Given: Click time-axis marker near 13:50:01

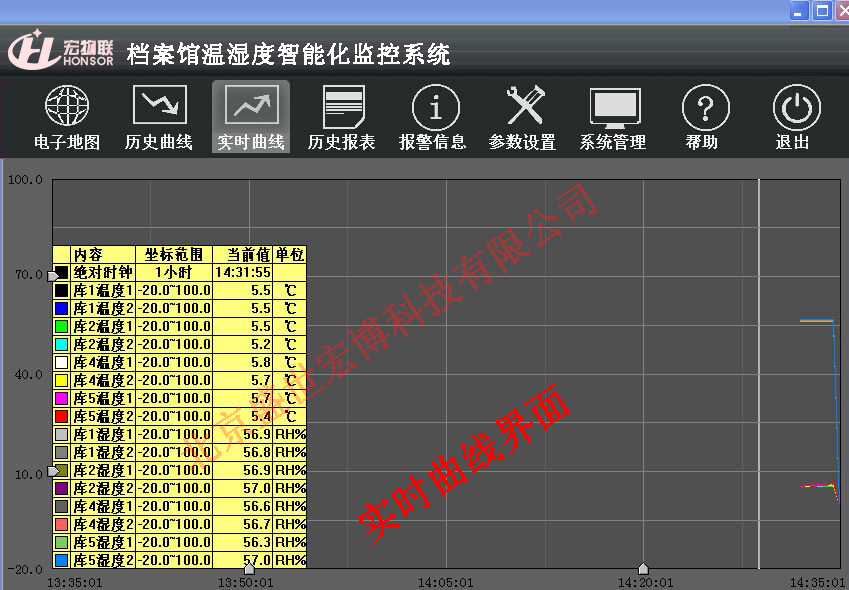Looking at the screenshot, I should pos(249,568).
